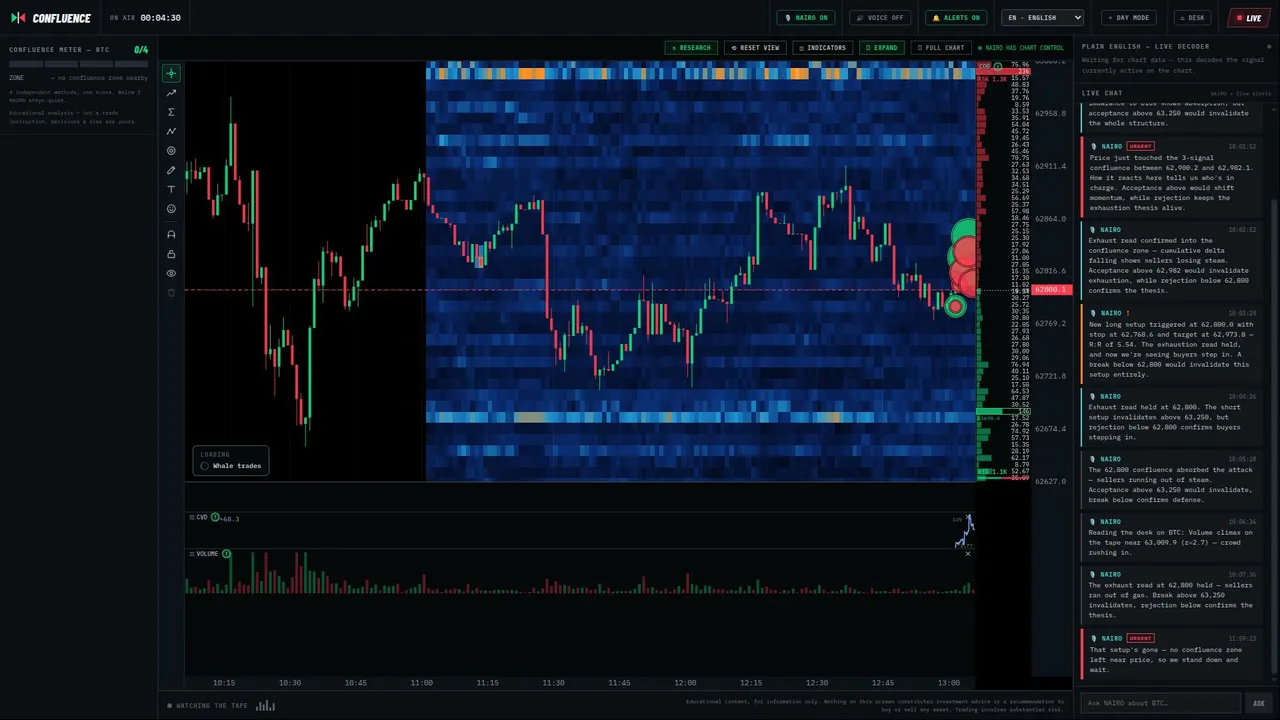Open the 10:07:36 NAIRO message
Viewport: 1280px width, 720px height.
(1171, 594)
